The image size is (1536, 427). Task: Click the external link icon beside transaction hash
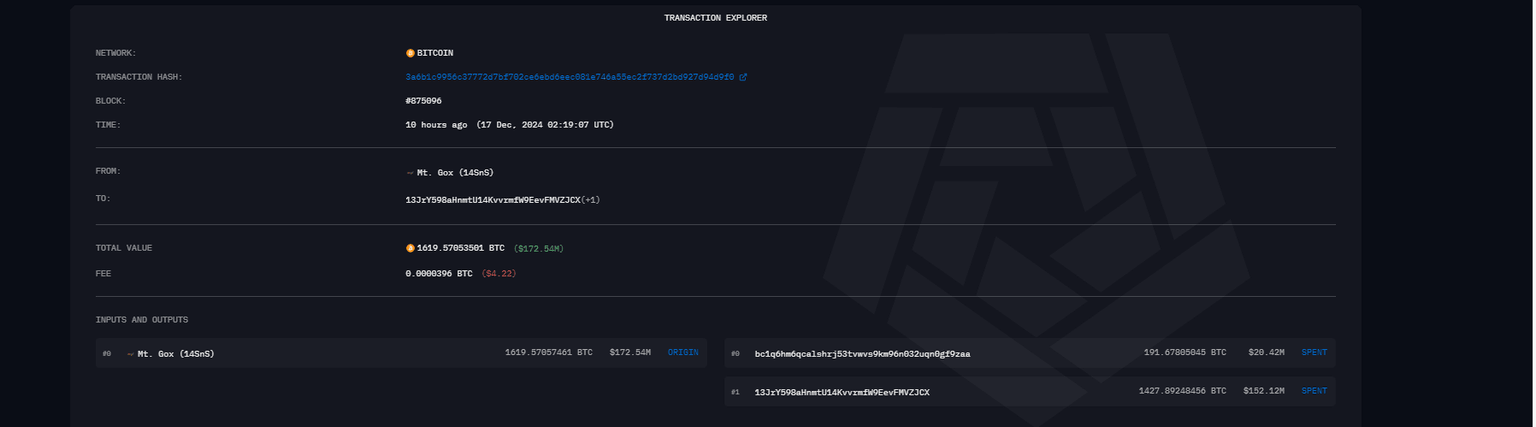(743, 77)
